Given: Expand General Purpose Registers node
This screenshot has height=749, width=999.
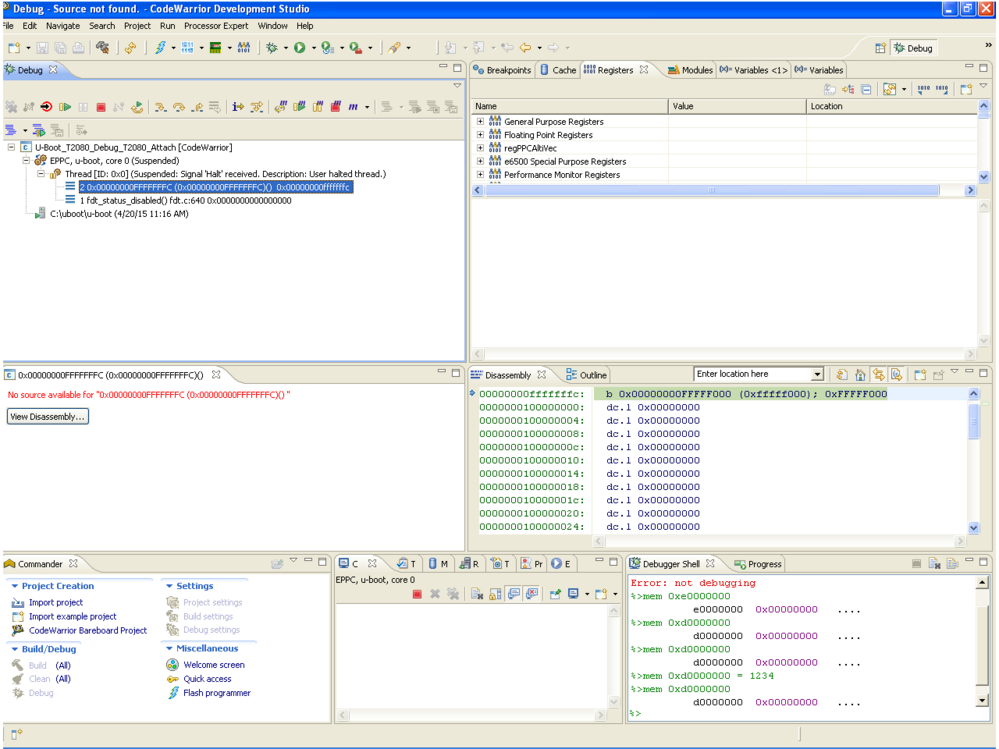Looking at the screenshot, I should tap(480, 122).
